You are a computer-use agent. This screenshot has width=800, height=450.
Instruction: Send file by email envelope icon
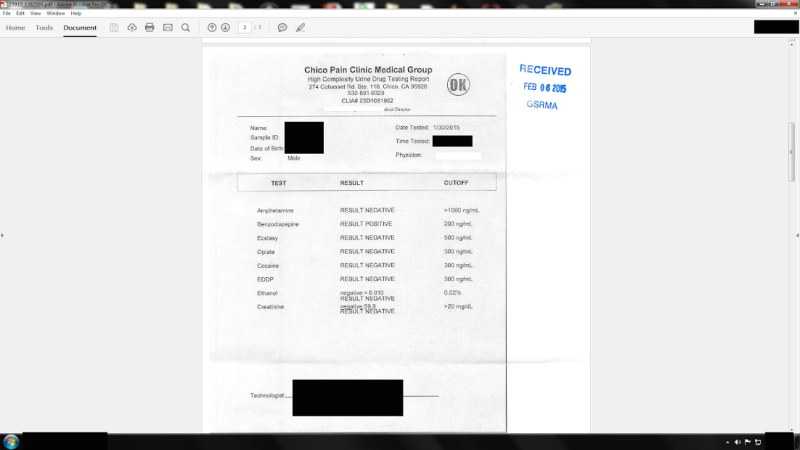[168, 27]
